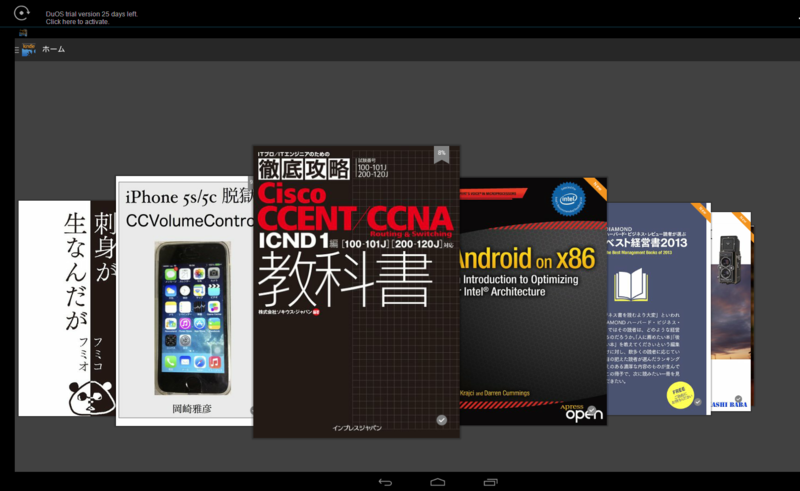800x491 pixels.
Task: Tap the Android Back navigation button
Action: click(385, 482)
